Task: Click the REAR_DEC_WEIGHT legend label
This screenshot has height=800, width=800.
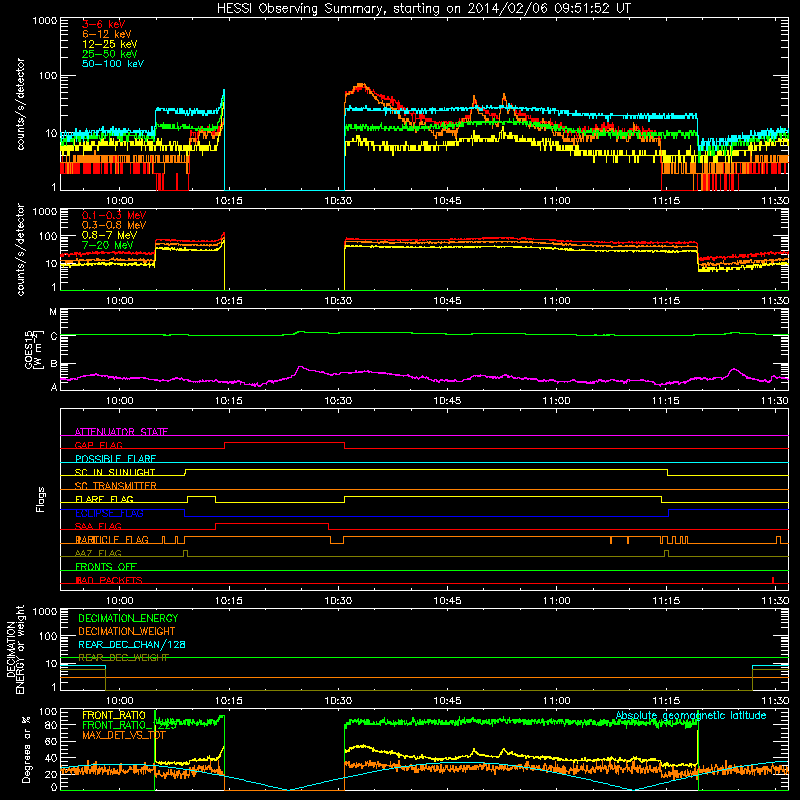Action: coord(123,658)
